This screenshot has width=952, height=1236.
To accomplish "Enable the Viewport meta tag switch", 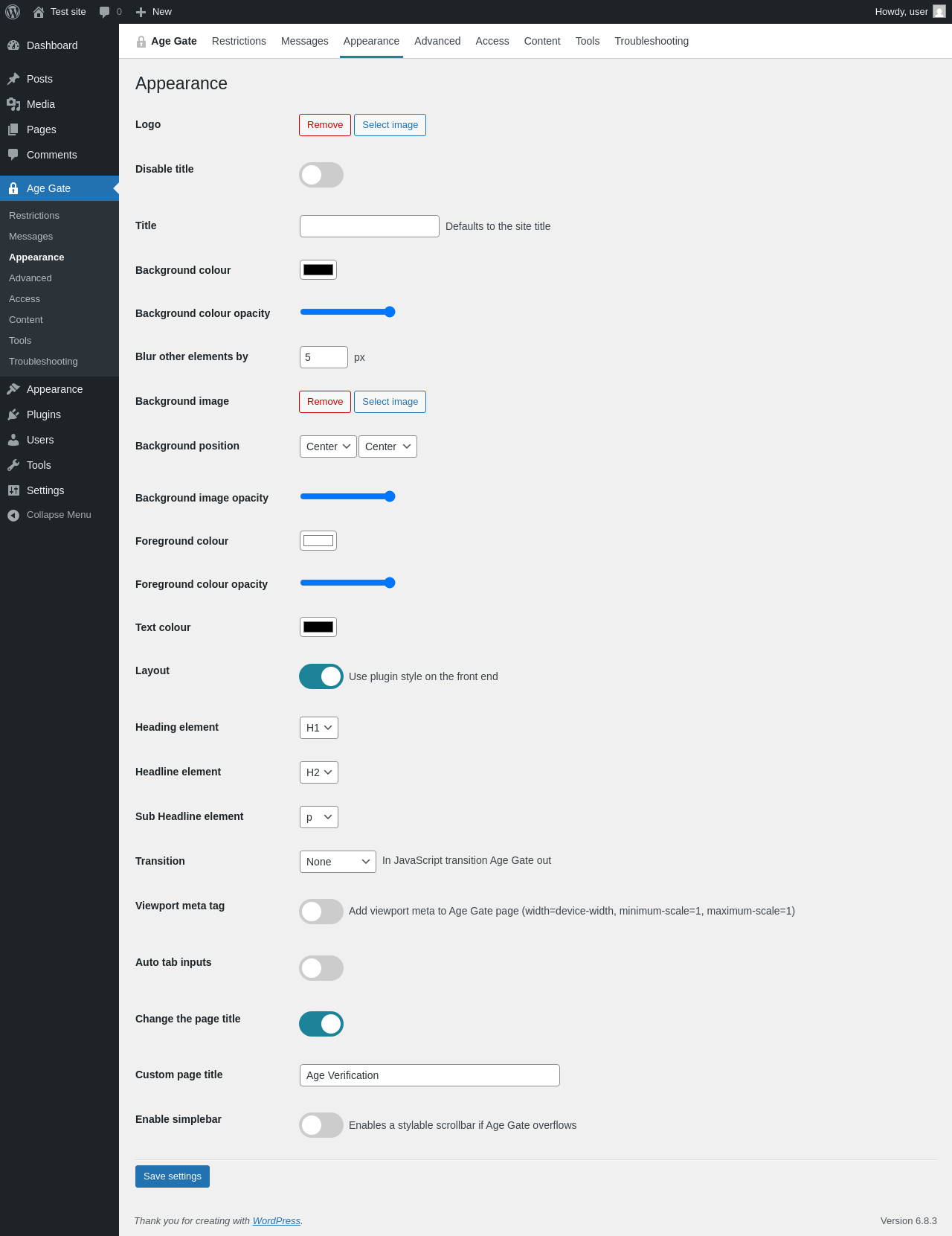I will coord(321,912).
